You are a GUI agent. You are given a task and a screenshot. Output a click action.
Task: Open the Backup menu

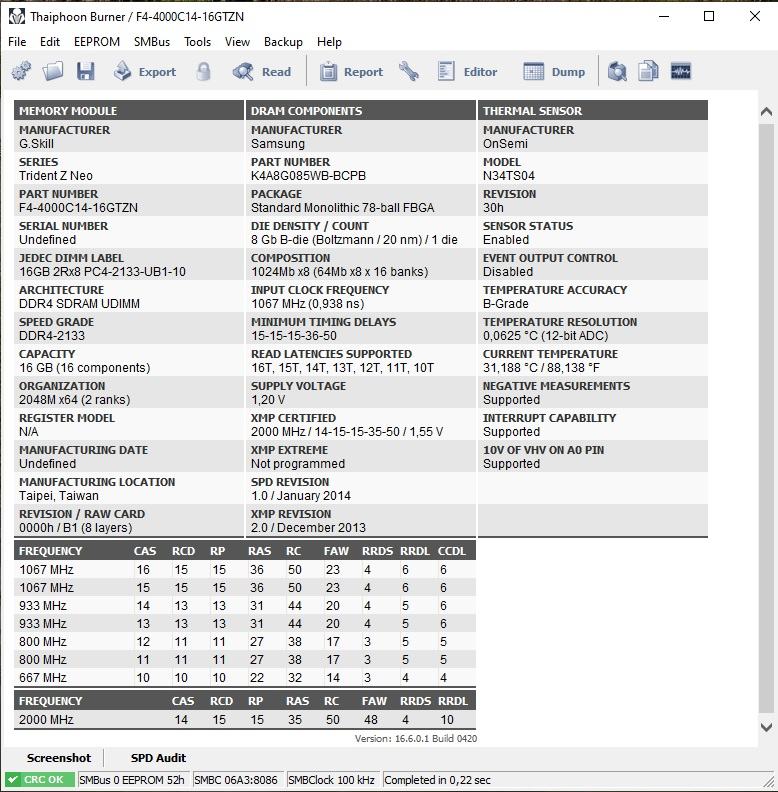(x=283, y=42)
